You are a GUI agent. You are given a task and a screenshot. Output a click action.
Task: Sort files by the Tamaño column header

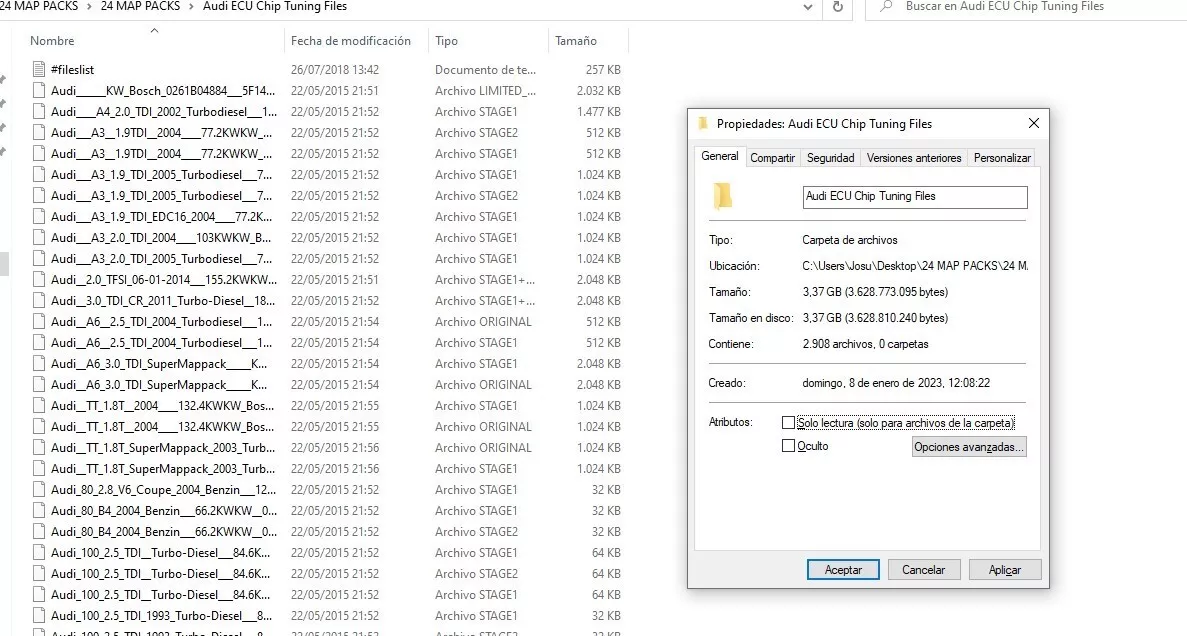(576, 41)
